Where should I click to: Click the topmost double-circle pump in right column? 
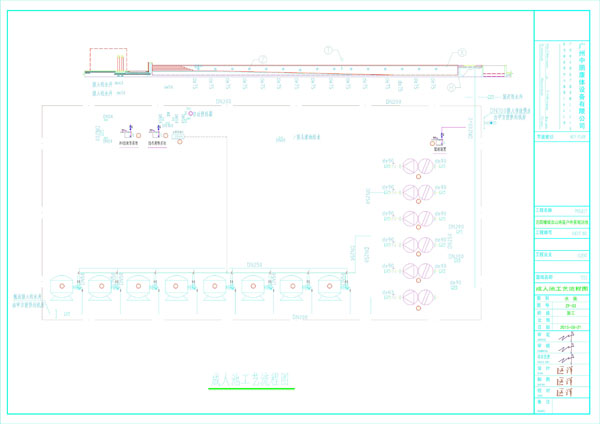click(417, 166)
